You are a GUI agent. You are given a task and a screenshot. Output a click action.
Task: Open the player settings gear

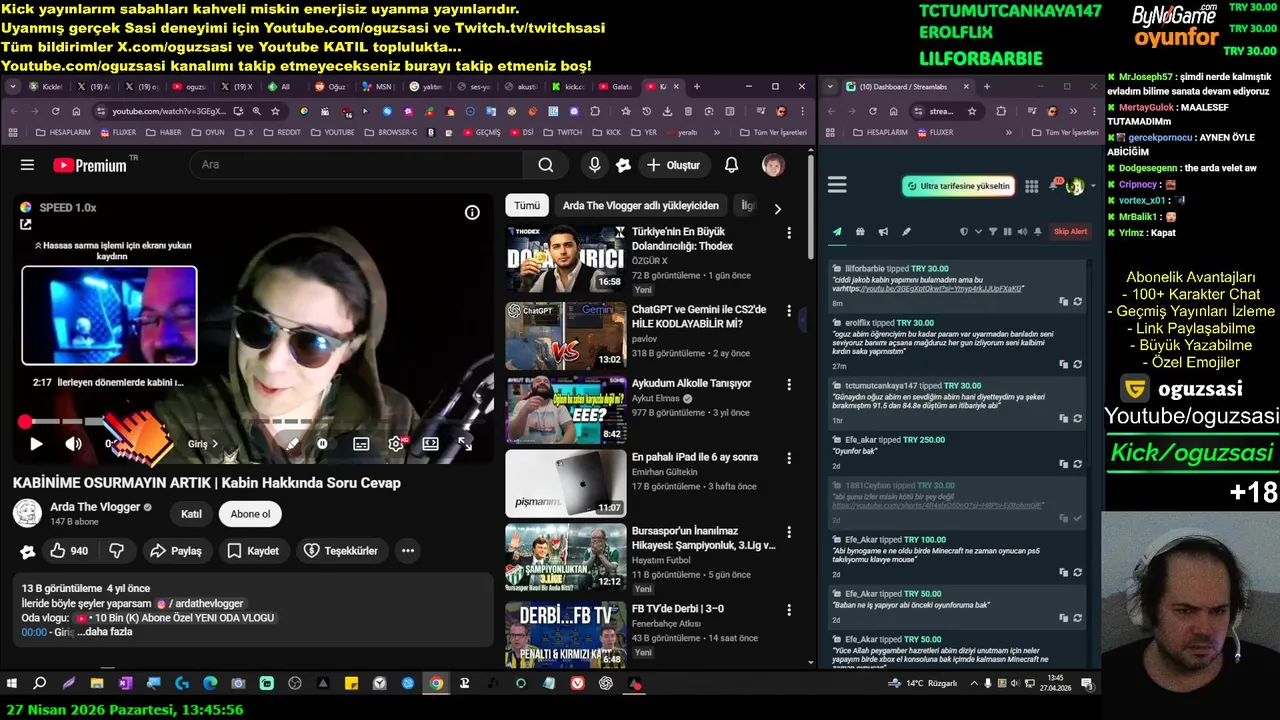396,444
